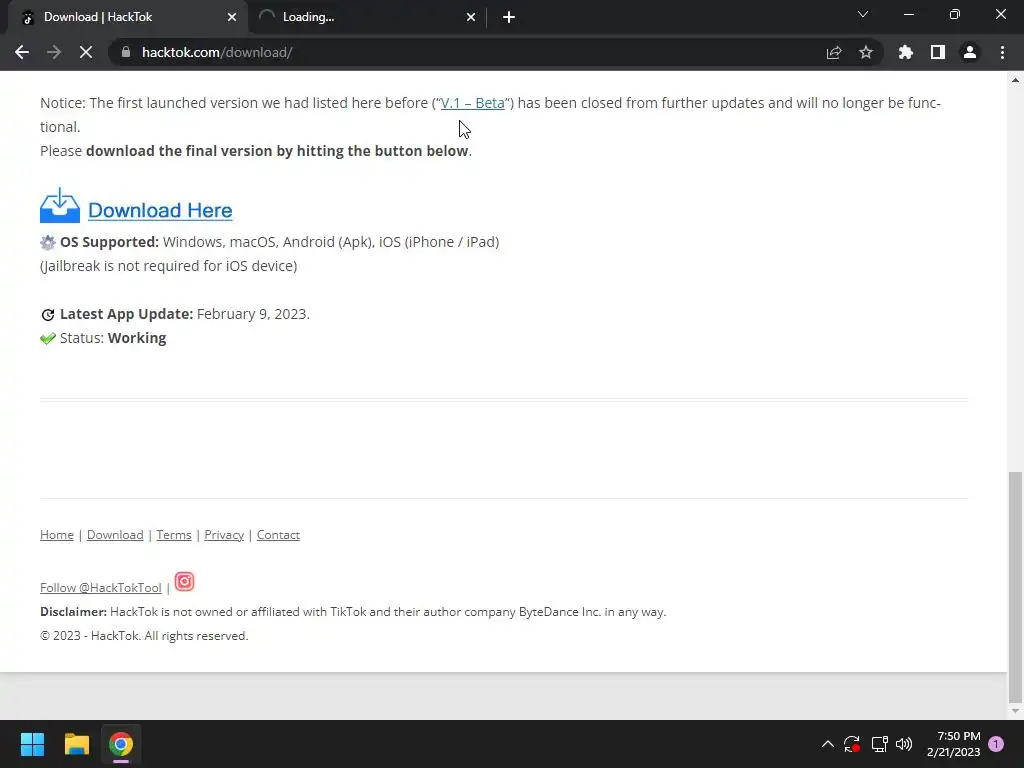Open a new tab with the plus button
The image size is (1024, 768).
509,17
